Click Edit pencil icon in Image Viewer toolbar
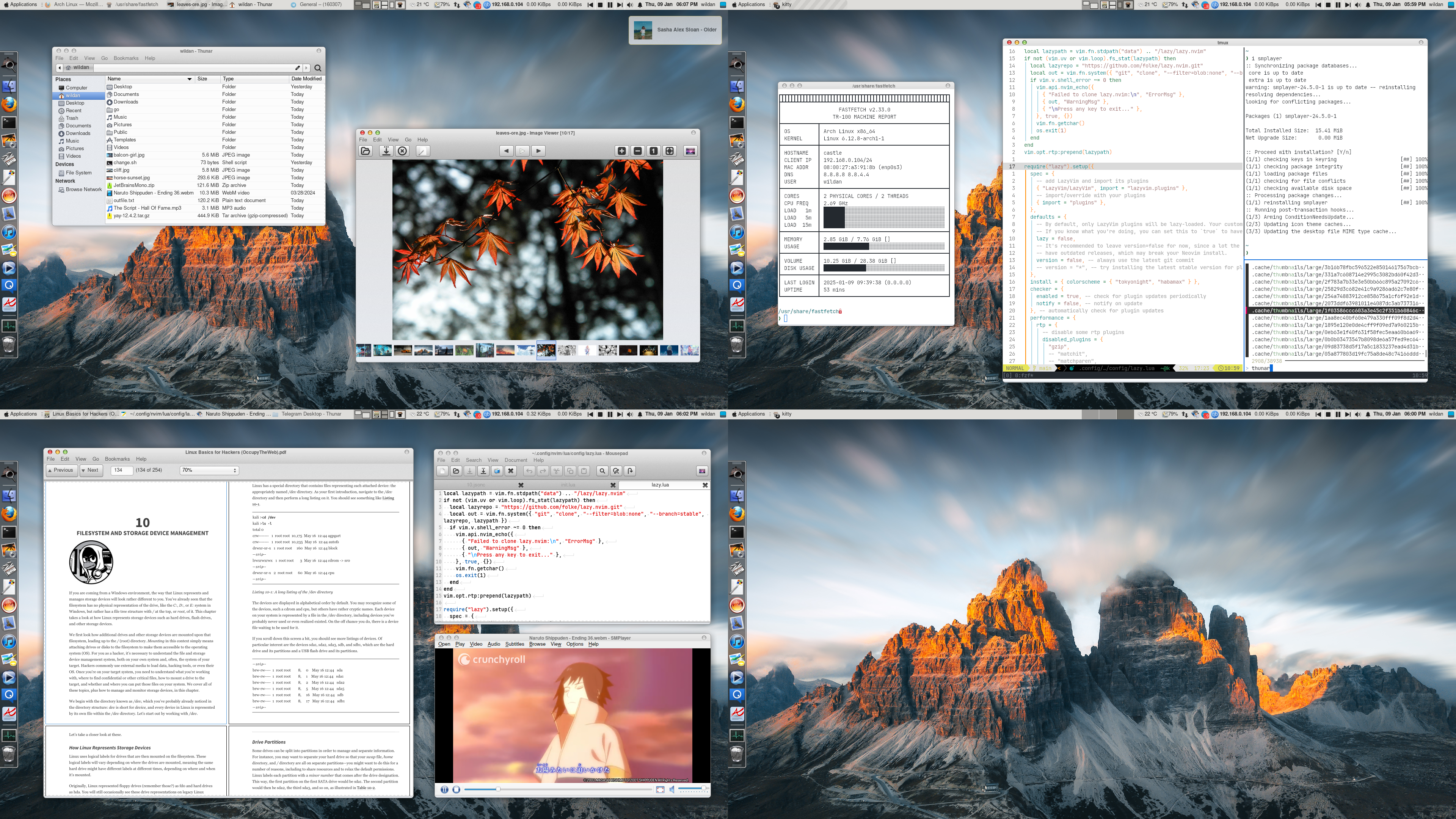This screenshot has height=819, width=1456. (423, 151)
